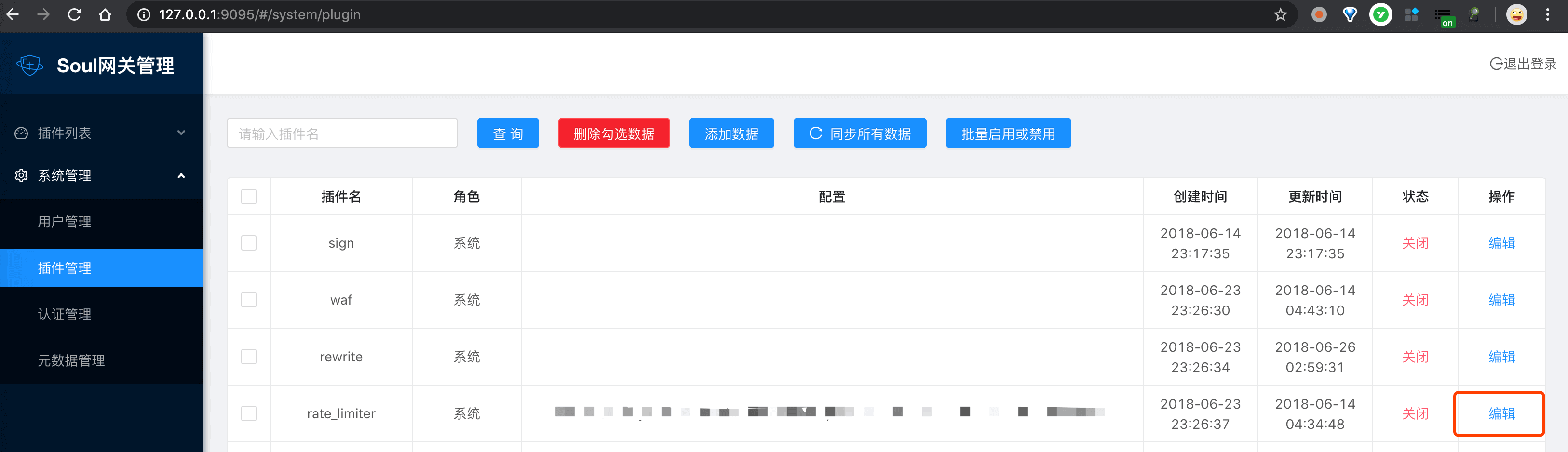This screenshot has height=452, width=1568.
Task: Click the blue 查询 search button
Action: [x=508, y=133]
